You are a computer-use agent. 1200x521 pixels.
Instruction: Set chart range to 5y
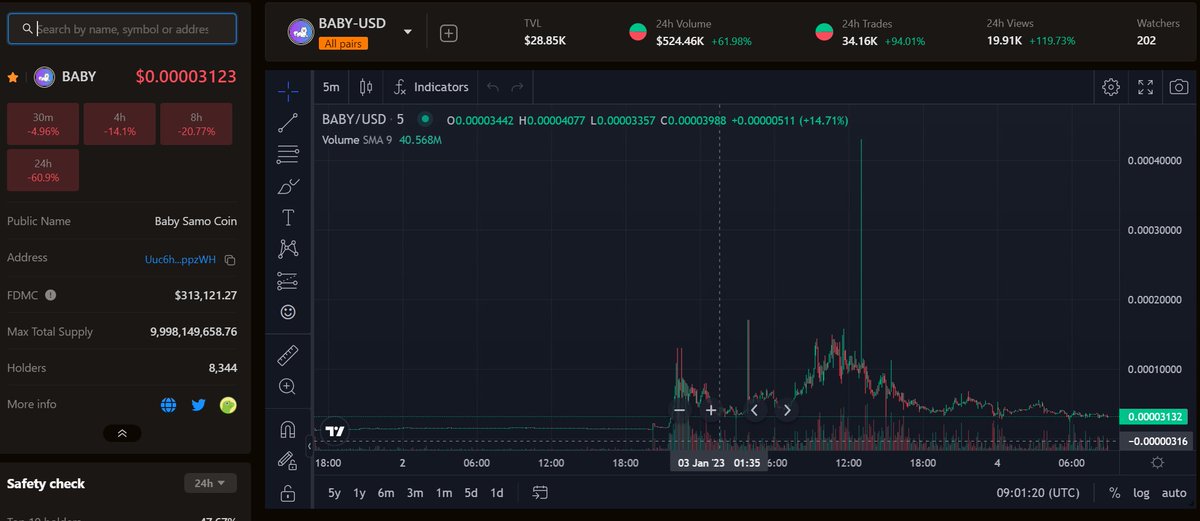(x=334, y=492)
